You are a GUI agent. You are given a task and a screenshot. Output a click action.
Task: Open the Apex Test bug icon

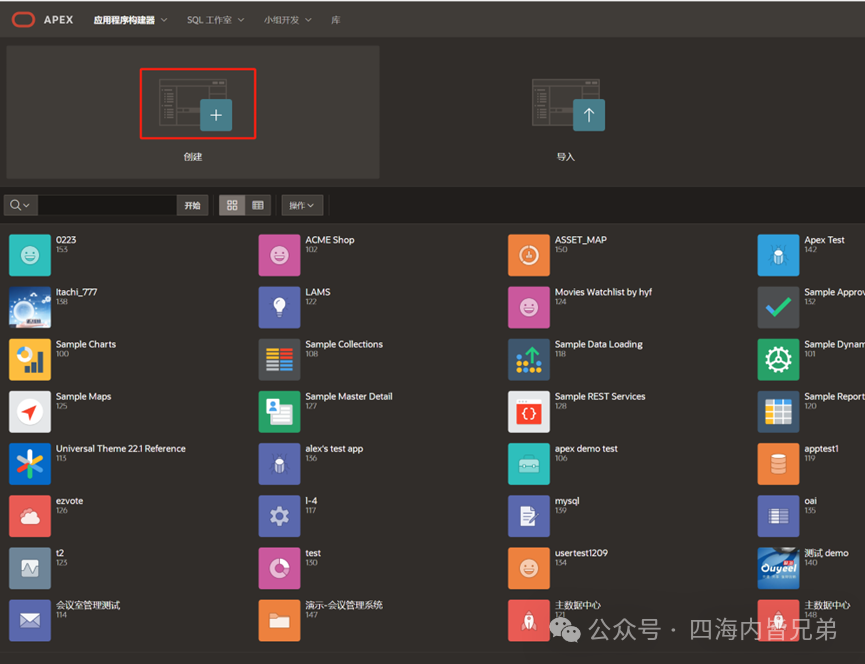[778, 255]
